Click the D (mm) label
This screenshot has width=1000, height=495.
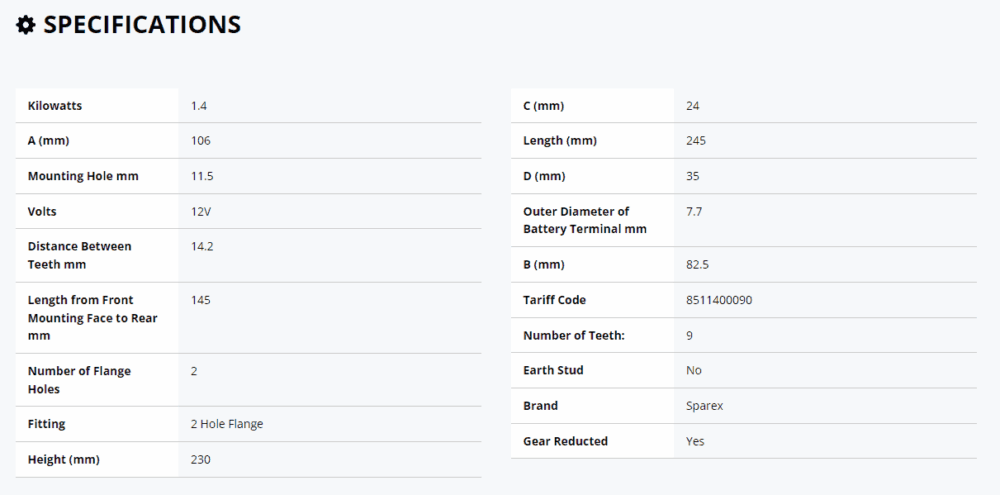point(544,176)
